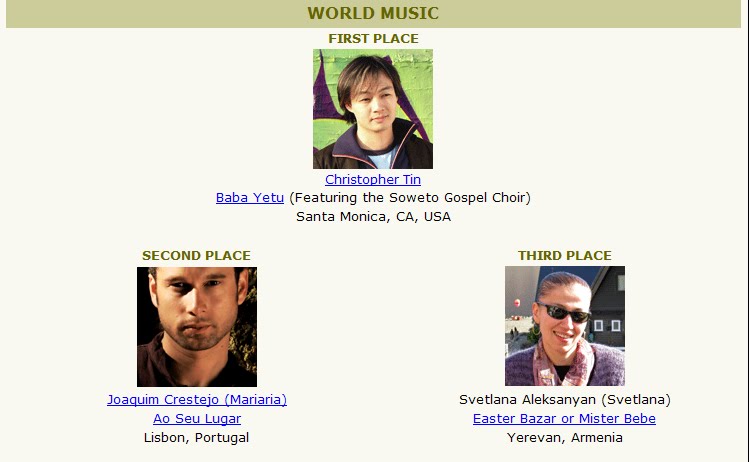The width and height of the screenshot is (749, 462).
Task: Open Easter Bazar or Mister Bebe link
Action: [564, 419]
